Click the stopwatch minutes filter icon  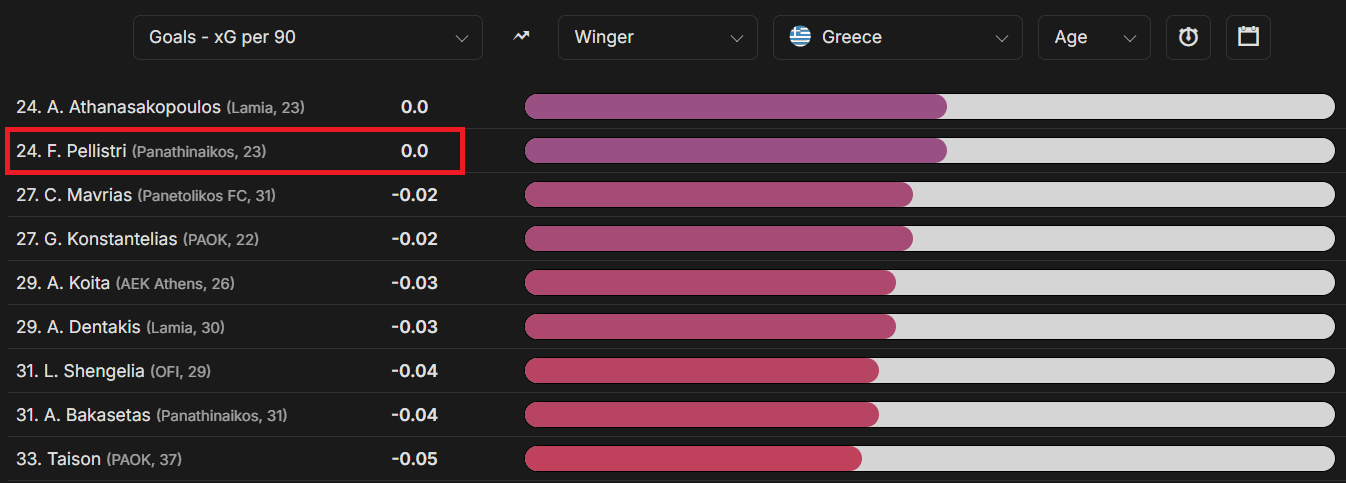(x=1188, y=37)
